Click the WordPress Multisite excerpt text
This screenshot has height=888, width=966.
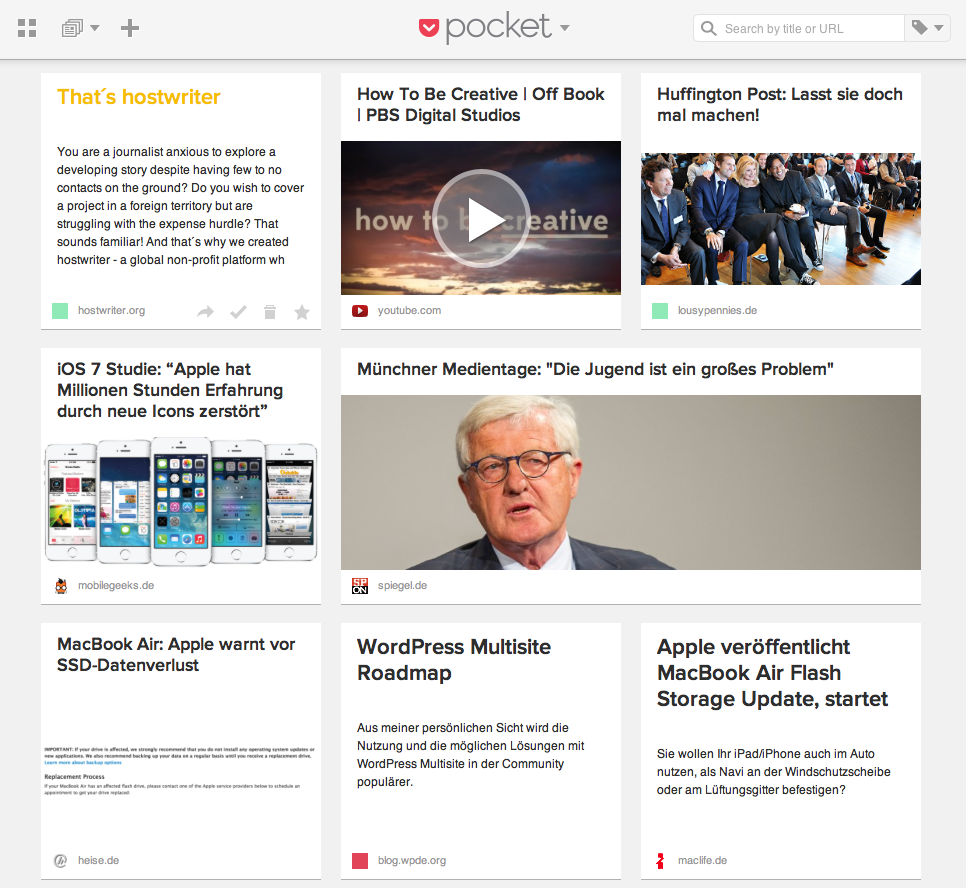click(471, 755)
